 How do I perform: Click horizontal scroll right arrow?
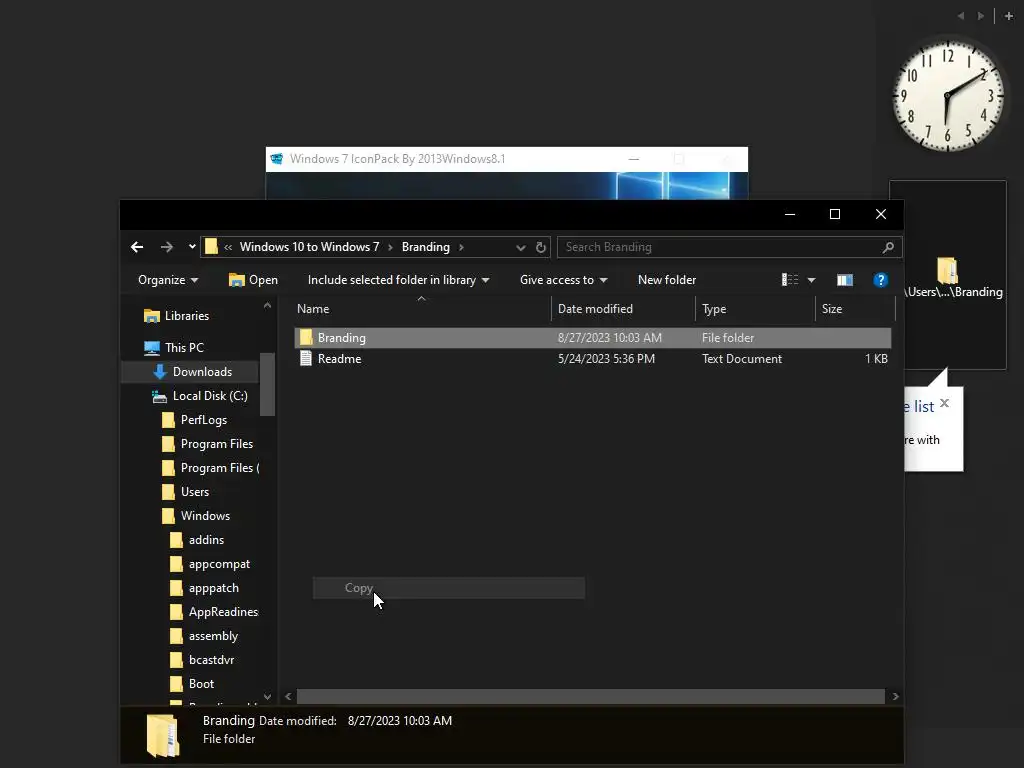coord(895,697)
